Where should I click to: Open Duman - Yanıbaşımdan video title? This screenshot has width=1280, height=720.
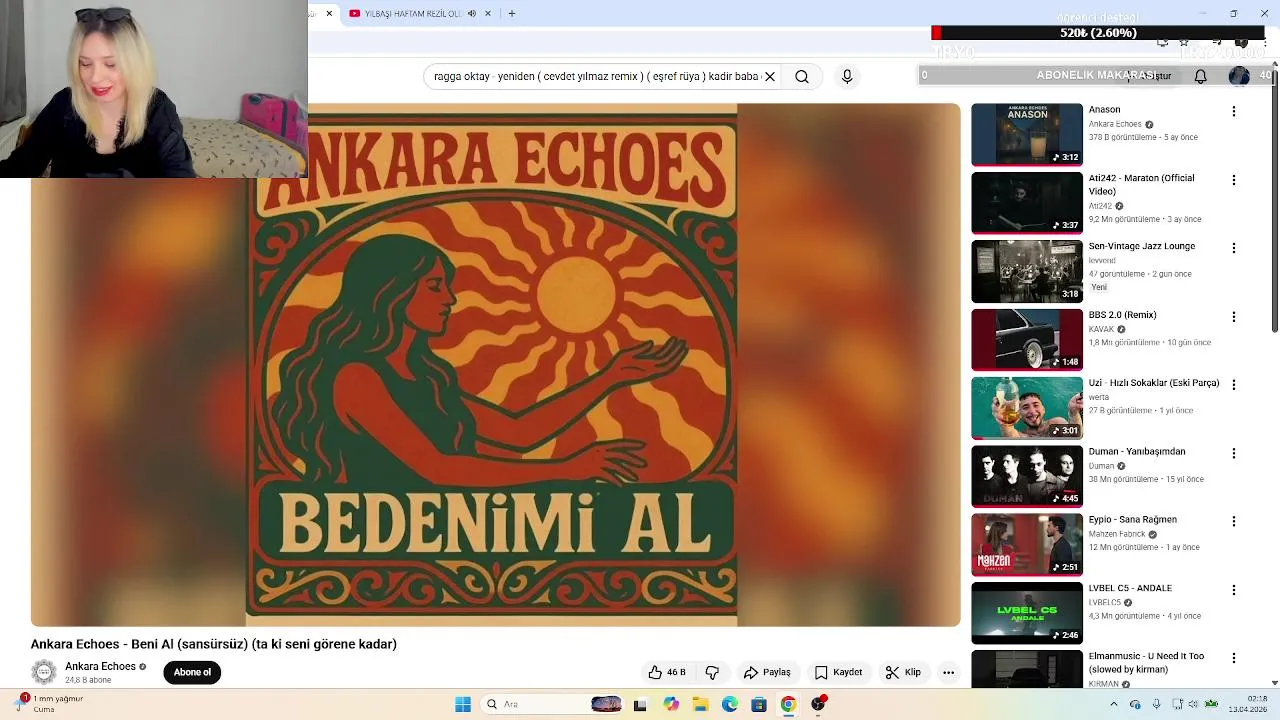(1137, 452)
